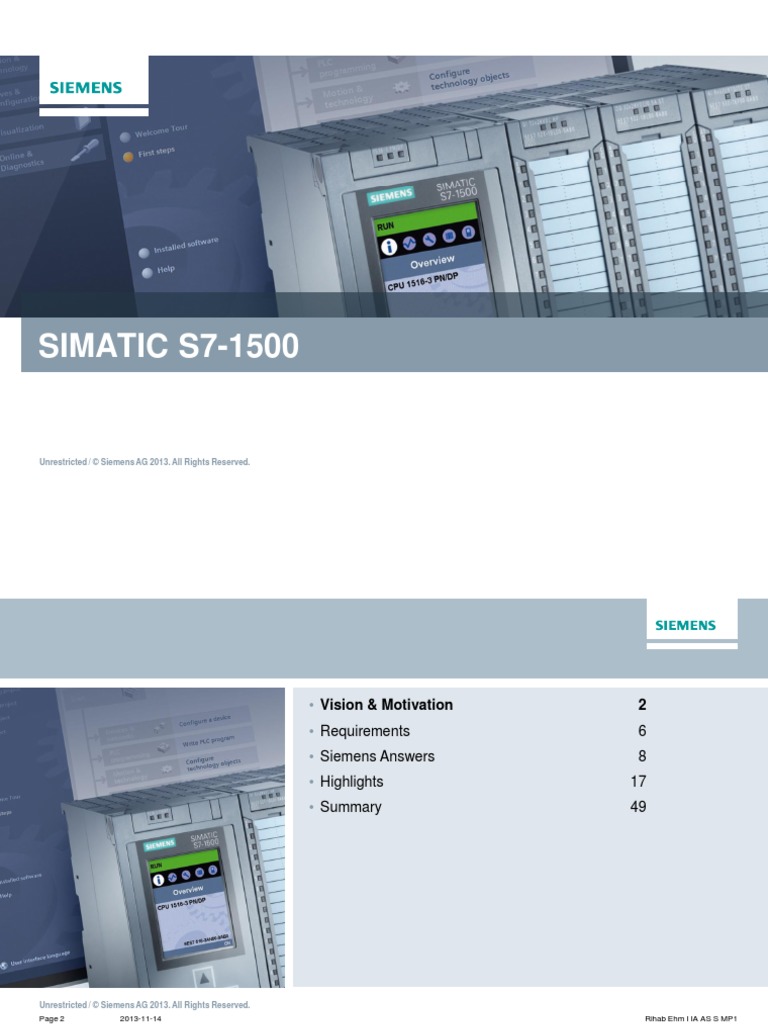Click page number 8 beside Siemens Answers
This screenshot has height=1024, width=768.
click(642, 756)
